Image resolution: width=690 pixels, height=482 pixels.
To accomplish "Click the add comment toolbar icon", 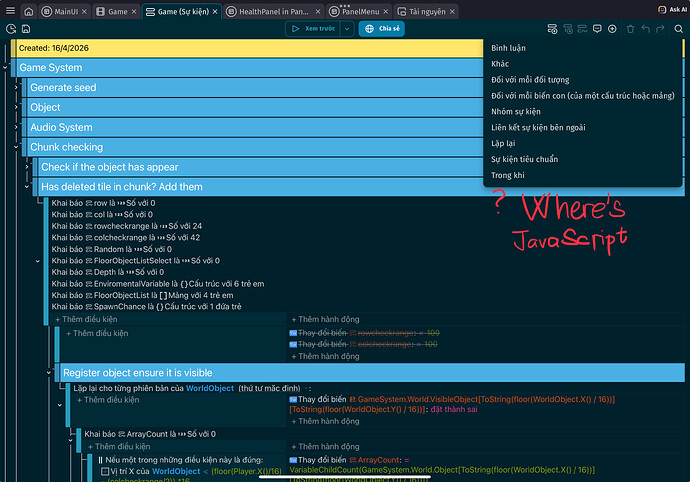I will coord(597,29).
